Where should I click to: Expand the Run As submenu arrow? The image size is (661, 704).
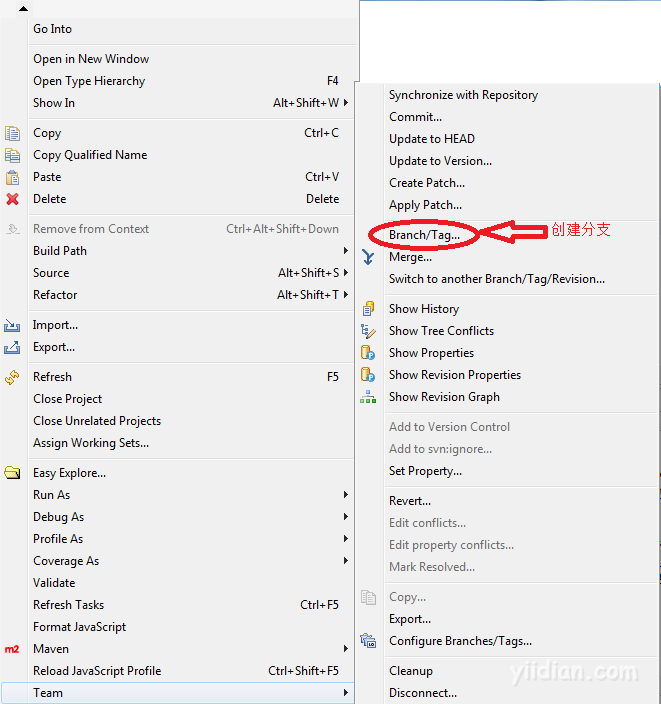point(346,495)
